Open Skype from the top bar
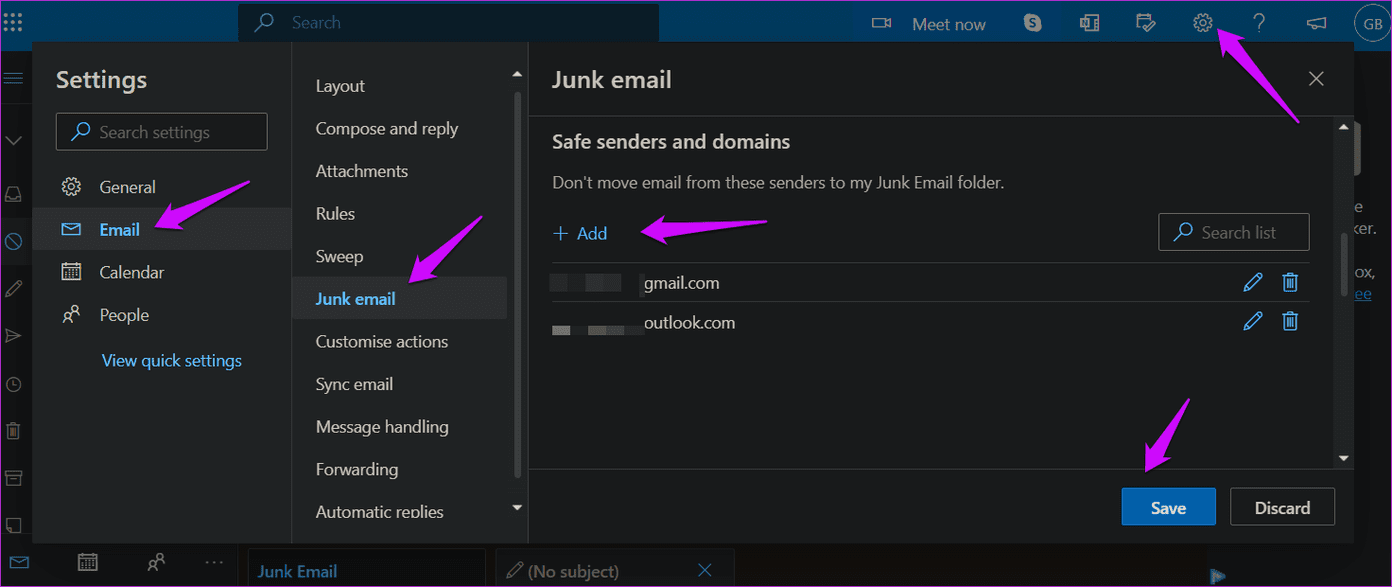This screenshot has width=1392, height=587. tap(1033, 23)
